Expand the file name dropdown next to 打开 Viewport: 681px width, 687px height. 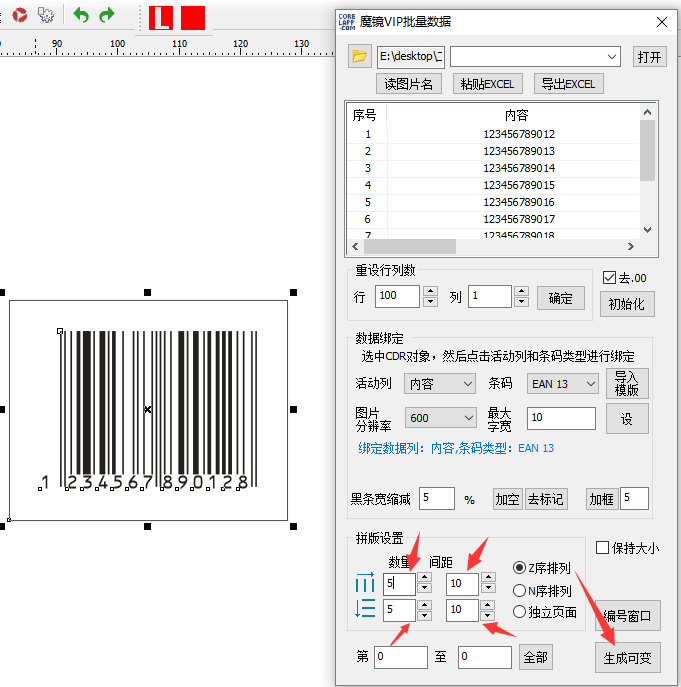[612, 57]
